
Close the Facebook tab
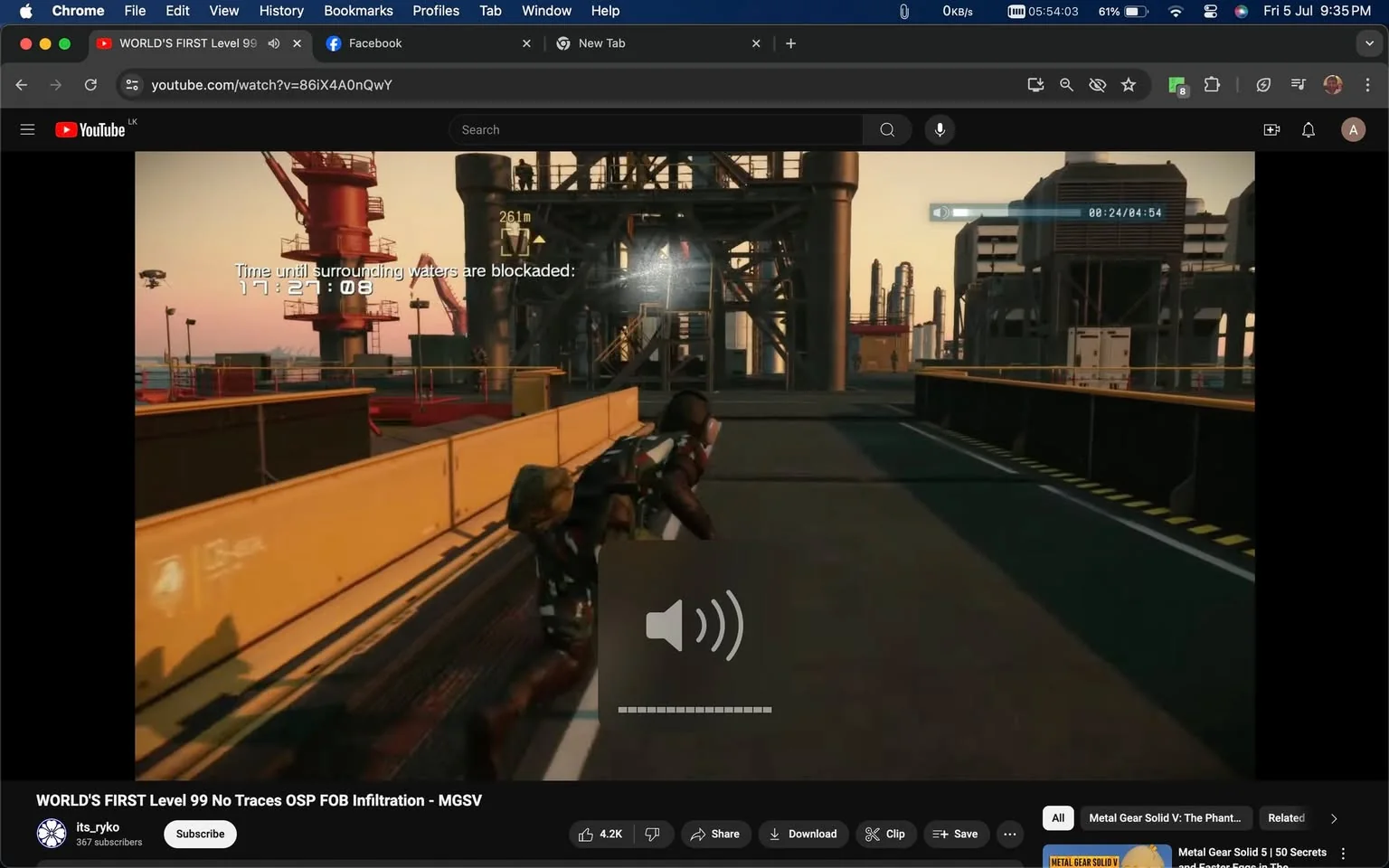point(526,43)
